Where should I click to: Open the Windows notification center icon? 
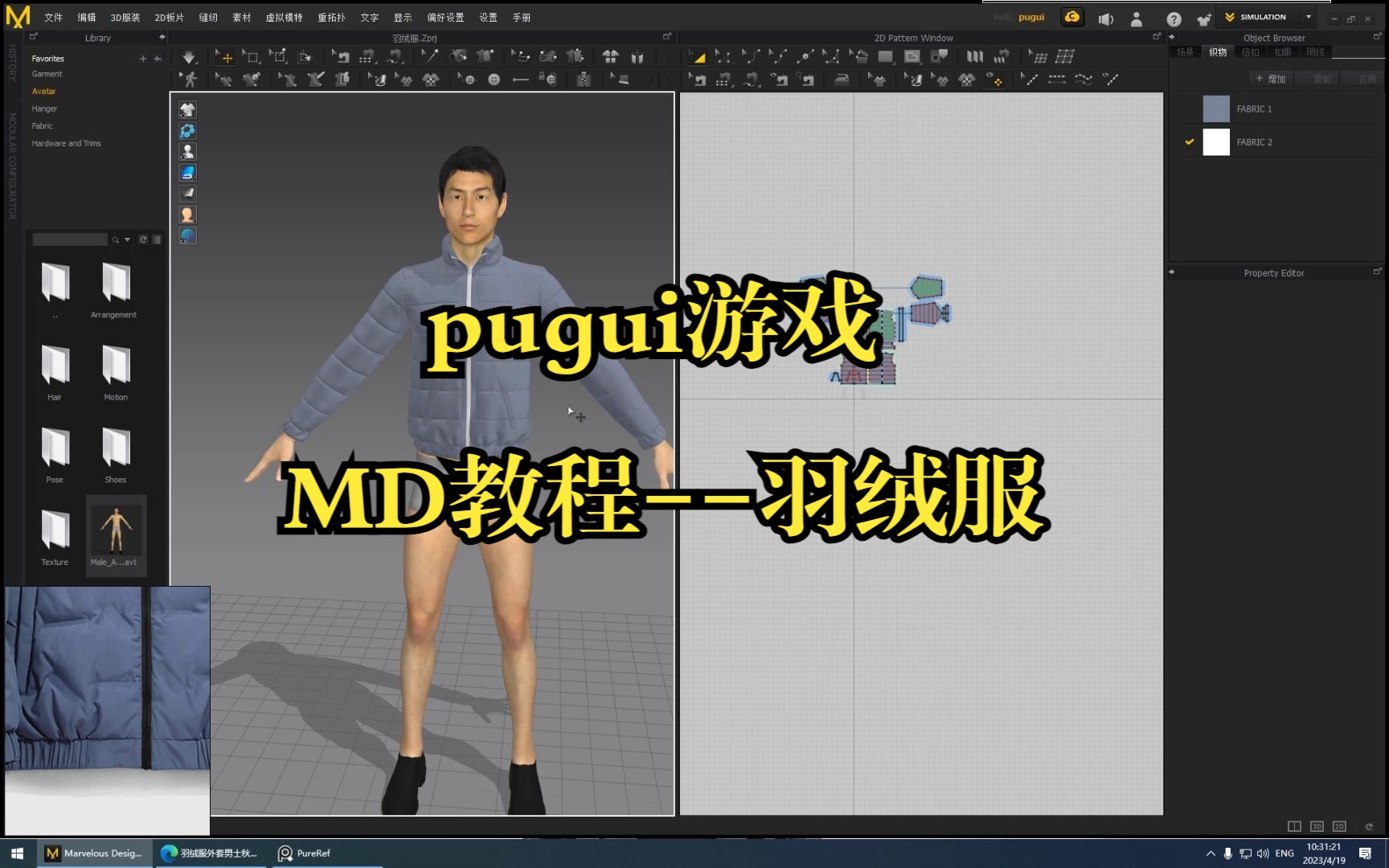pos(1365,854)
